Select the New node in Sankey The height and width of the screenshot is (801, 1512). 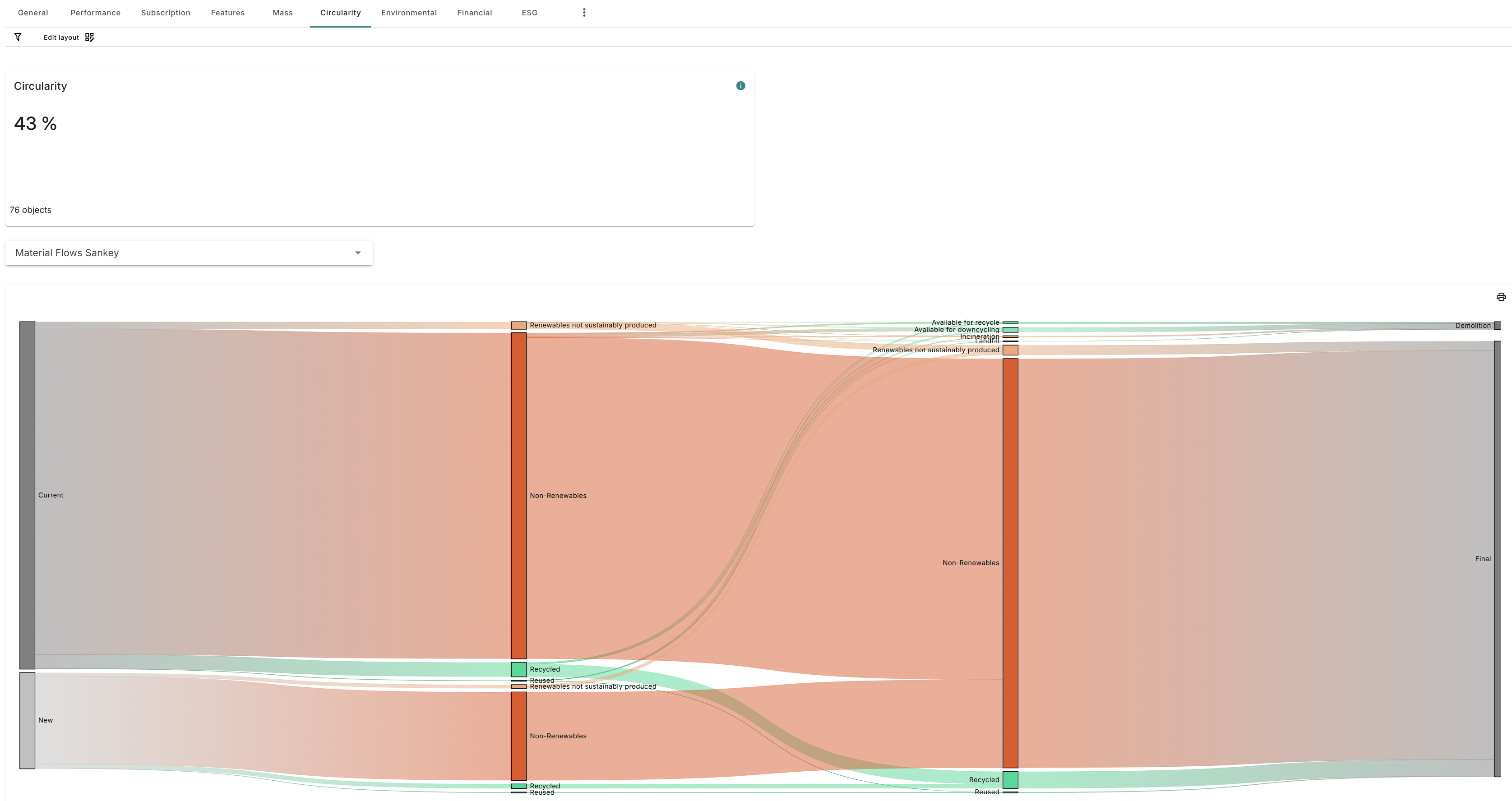(27, 721)
